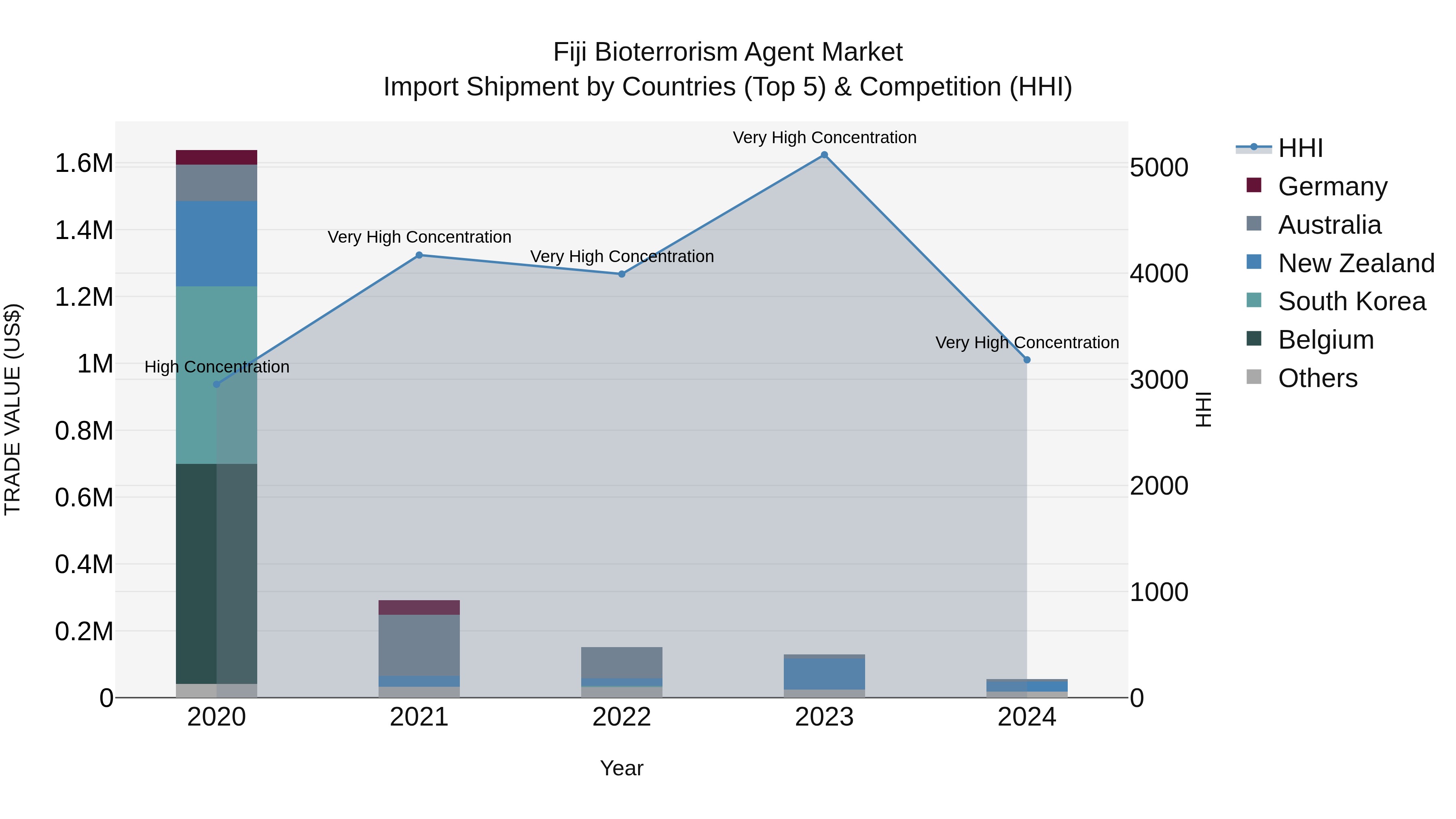Click 'Very High Concentration' label above 2022
The image size is (1456, 819).
click(x=622, y=256)
